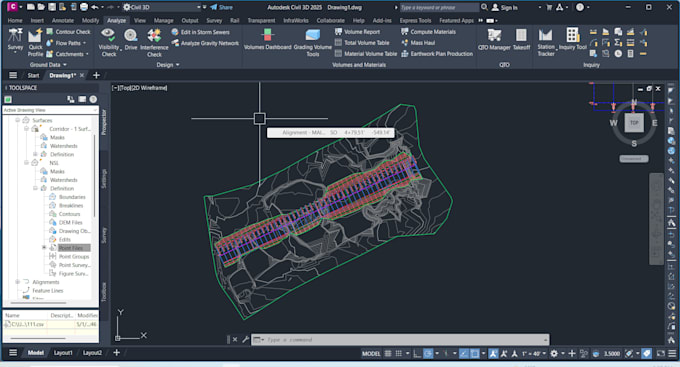The image size is (680, 367).
Task: Click the Undo arrow in quick access toolbar
Action: (95, 7)
